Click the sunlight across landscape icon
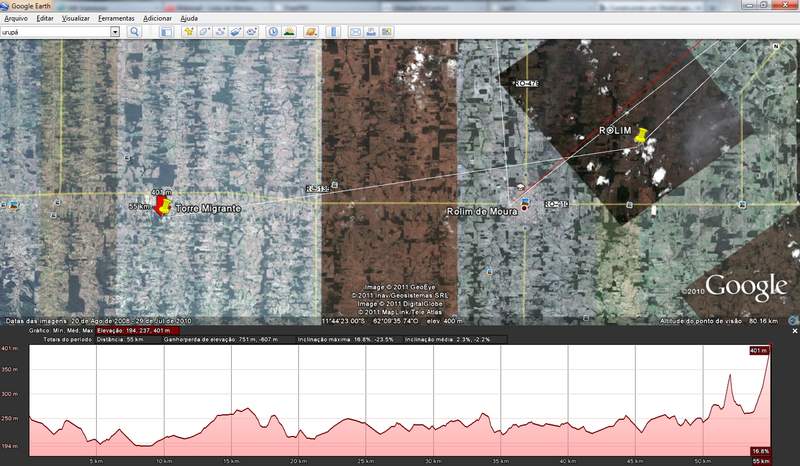 289,32
